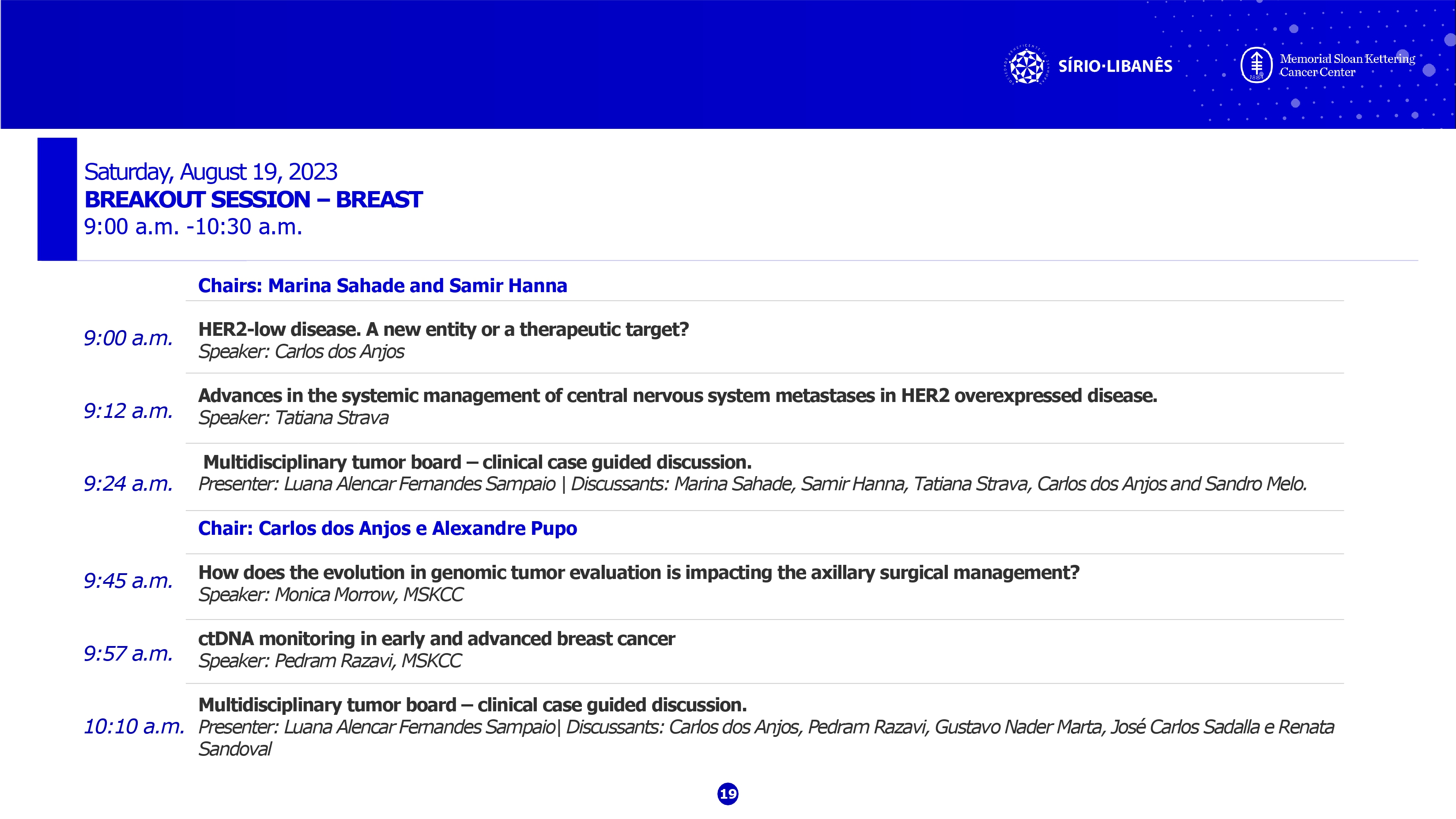This screenshot has height=819, width=1456.
Task: Select the 10:10 a.m. time label
Action: (x=134, y=726)
